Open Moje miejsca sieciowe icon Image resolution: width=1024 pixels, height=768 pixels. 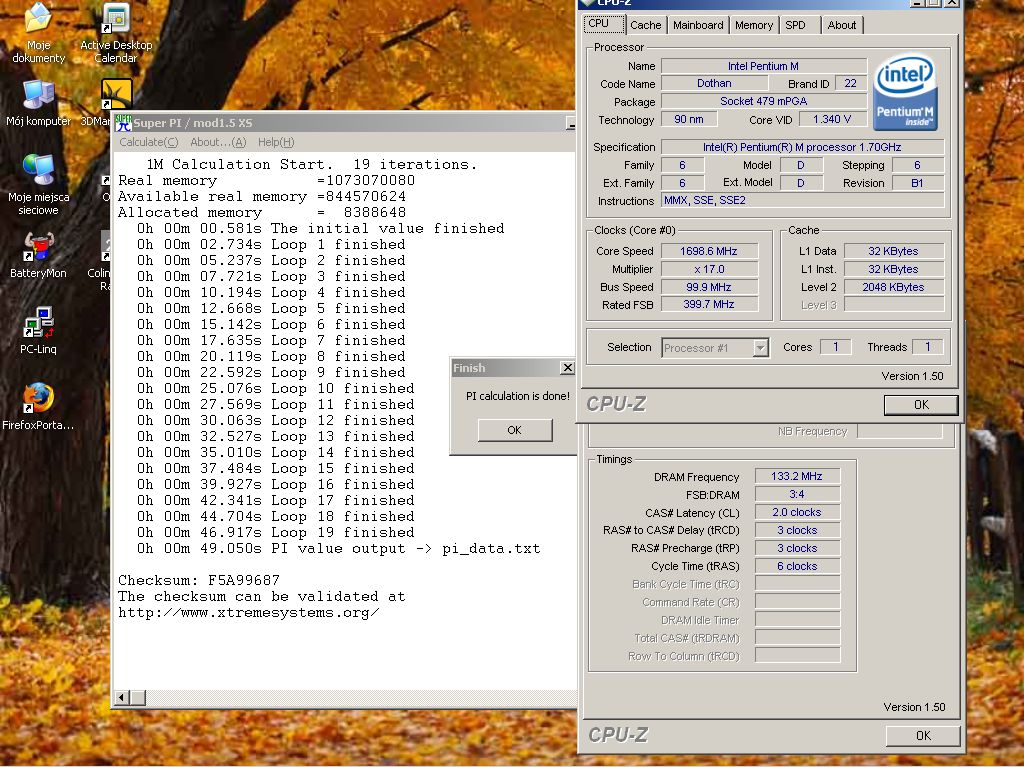pyautogui.click(x=38, y=171)
